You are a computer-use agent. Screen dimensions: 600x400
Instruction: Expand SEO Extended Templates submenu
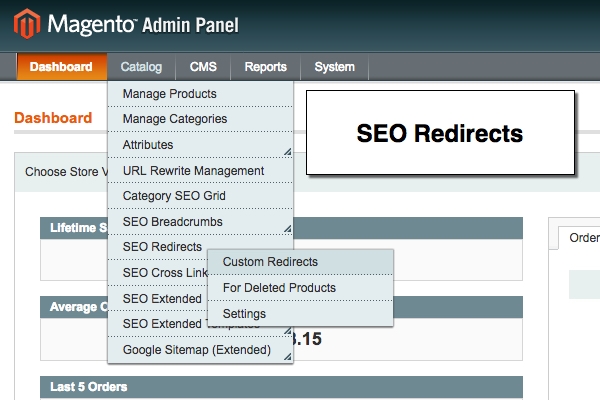click(158, 324)
